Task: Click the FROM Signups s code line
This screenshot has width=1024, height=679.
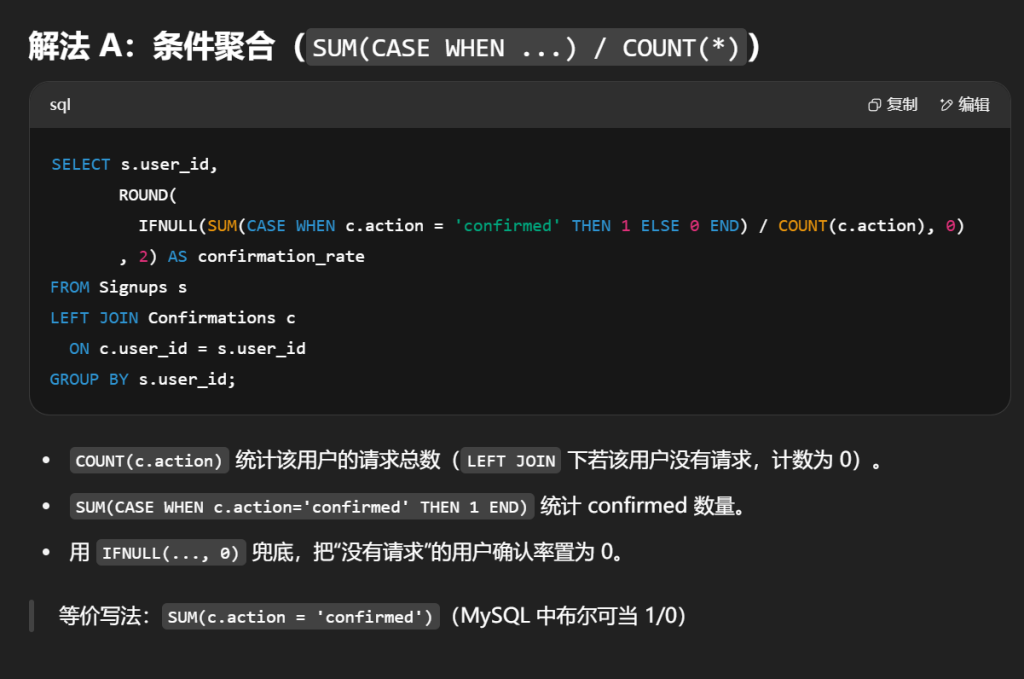Action: 118,287
